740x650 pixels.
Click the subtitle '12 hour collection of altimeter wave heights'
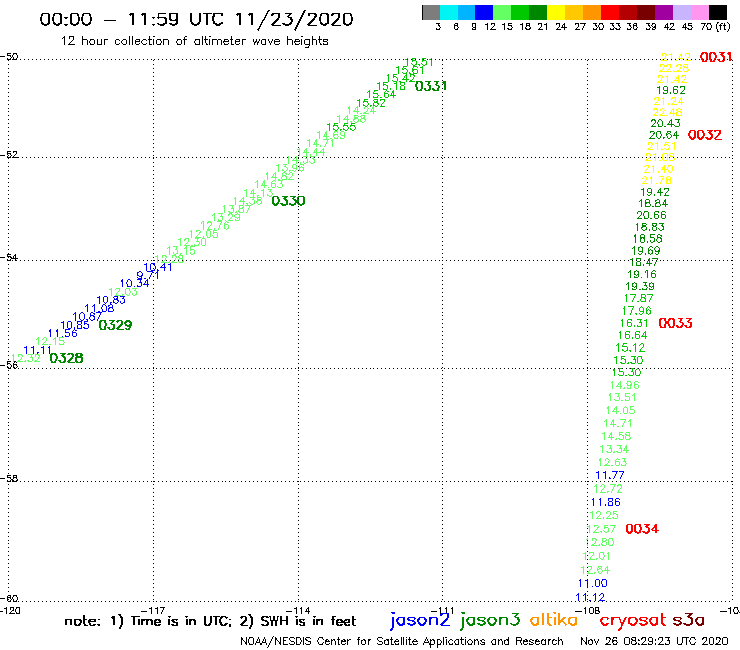point(194,41)
